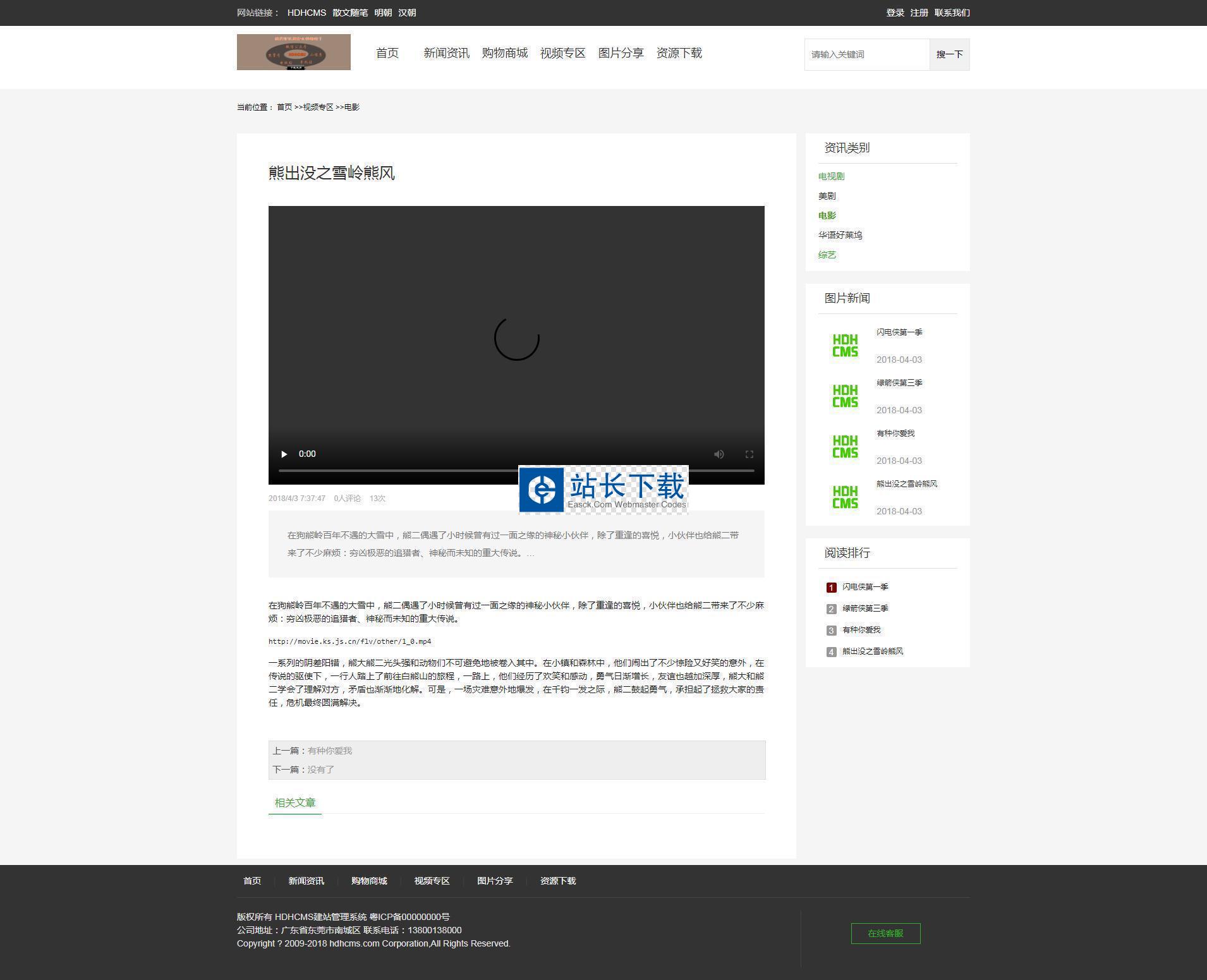
Task: Click the rank 4 badge in 阅读排行
Action: (x=831, y=652)
